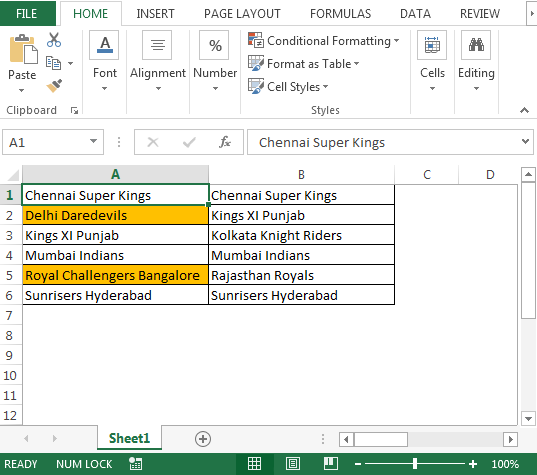This screenshot has height=475, width=537.
Task: Open zoom dialog via 100% label
Action: click(x=505, y=464)
